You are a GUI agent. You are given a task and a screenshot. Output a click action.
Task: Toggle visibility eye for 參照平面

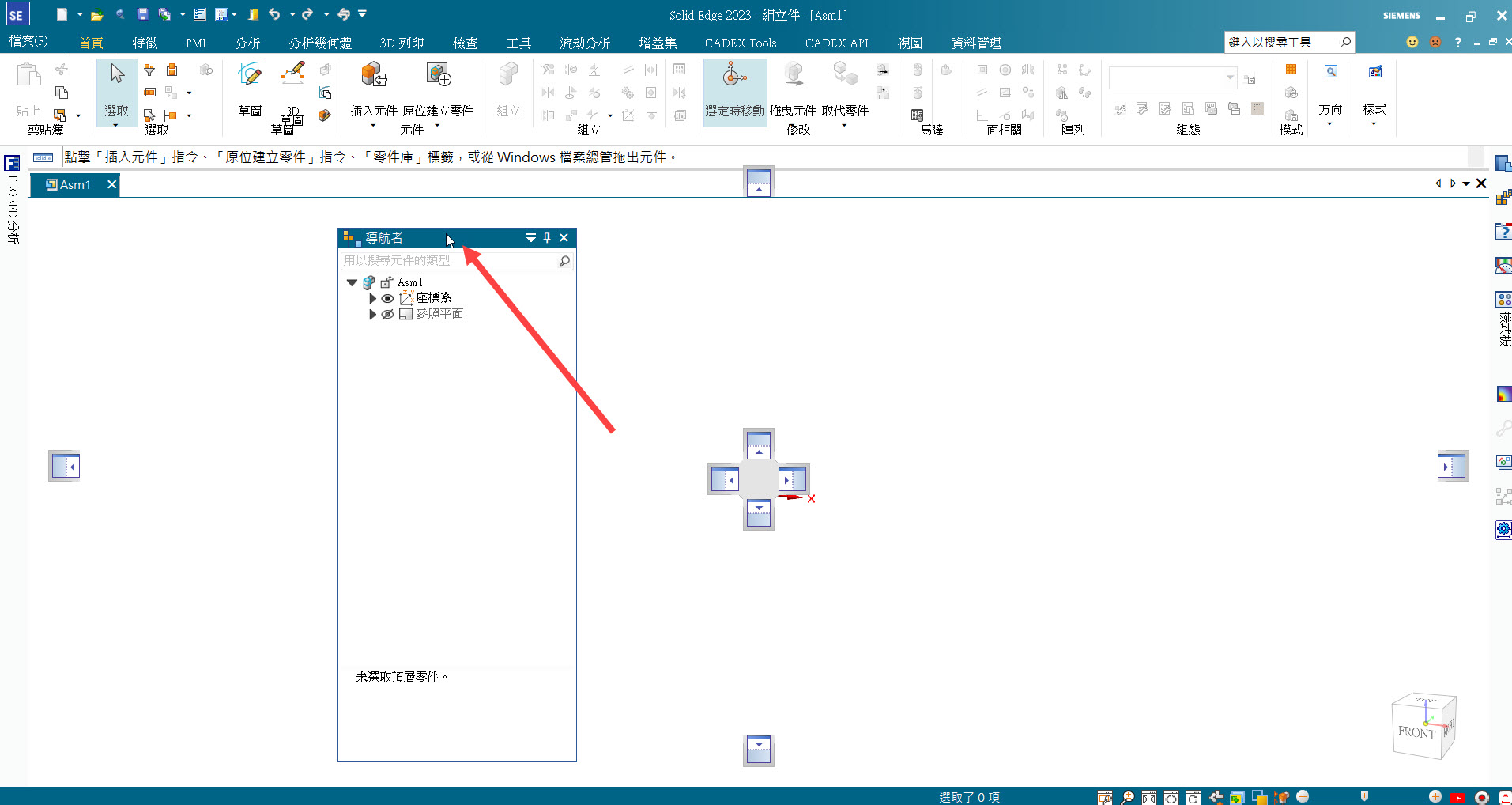(x=387, y=314)
